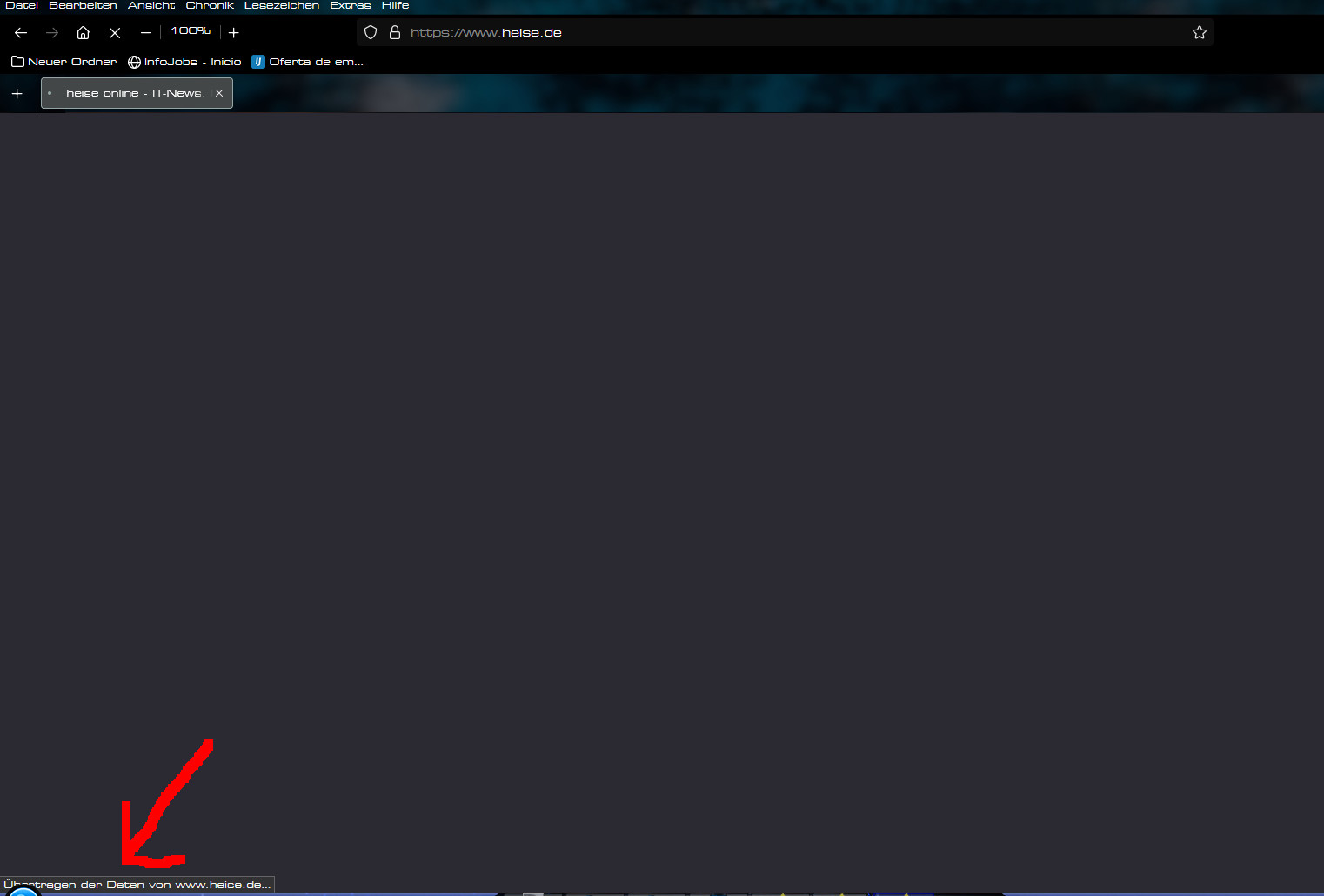Viewport: 1324px width, 896px height.
Task: Open the Lesezeichen menu
Action: [282, 6]
